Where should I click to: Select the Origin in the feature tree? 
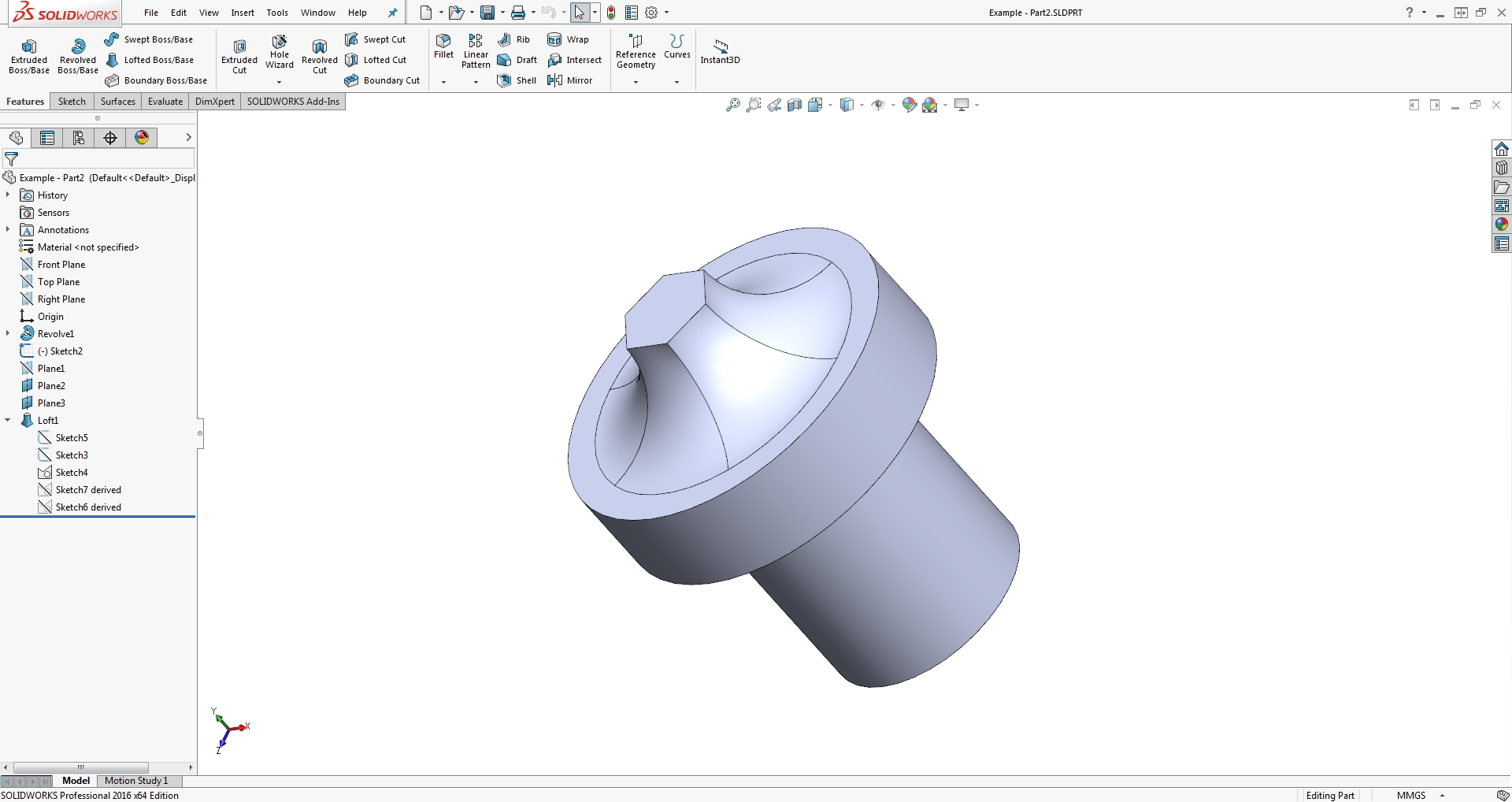click(x=50, y=317)
